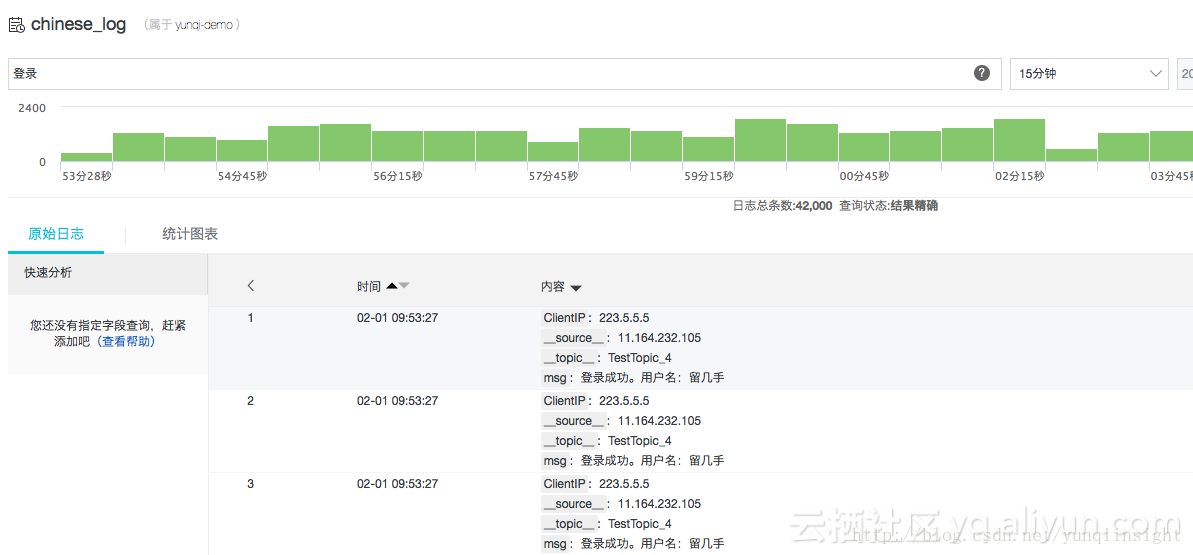Click the __topic__ field key in log 3

click(568, 523)
